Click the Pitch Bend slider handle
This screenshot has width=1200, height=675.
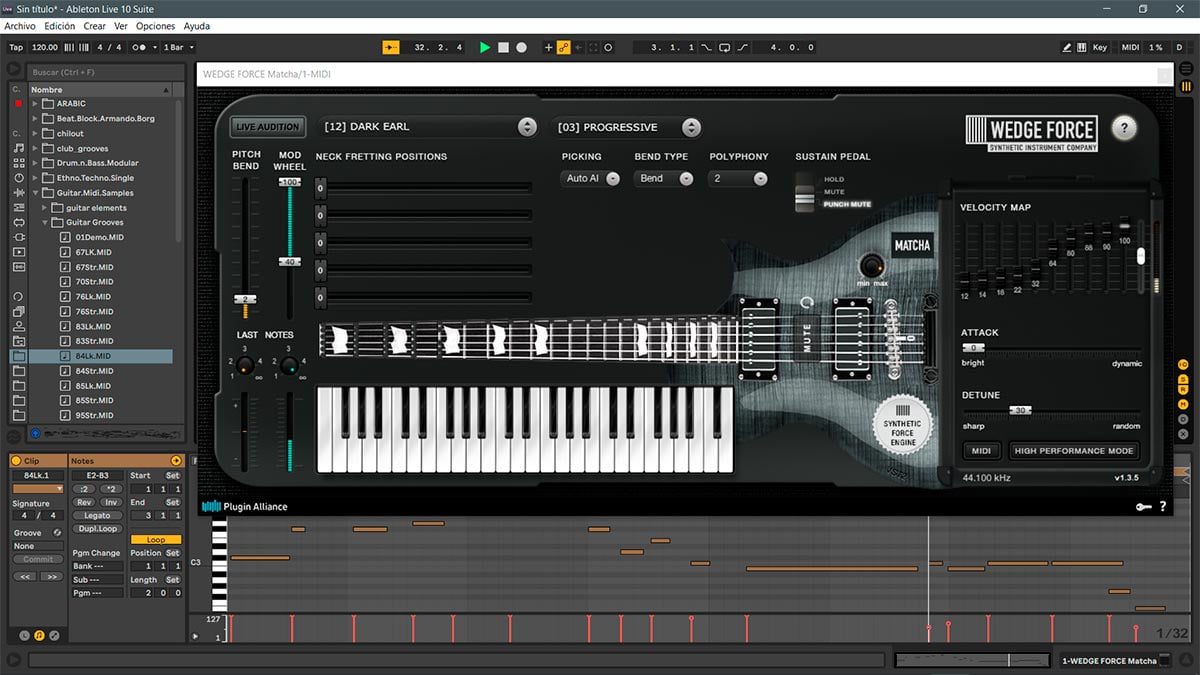245,299
